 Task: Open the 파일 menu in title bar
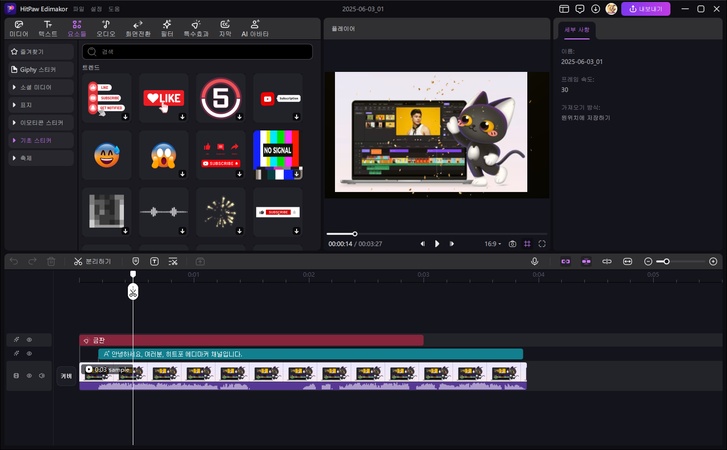(78, 9)
